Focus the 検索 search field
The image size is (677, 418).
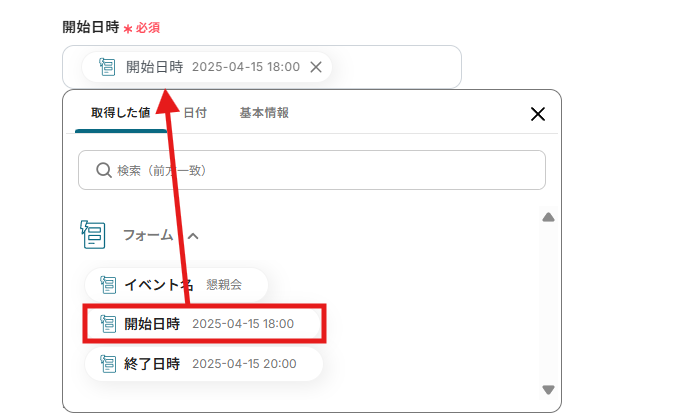(x=320, y=171)
